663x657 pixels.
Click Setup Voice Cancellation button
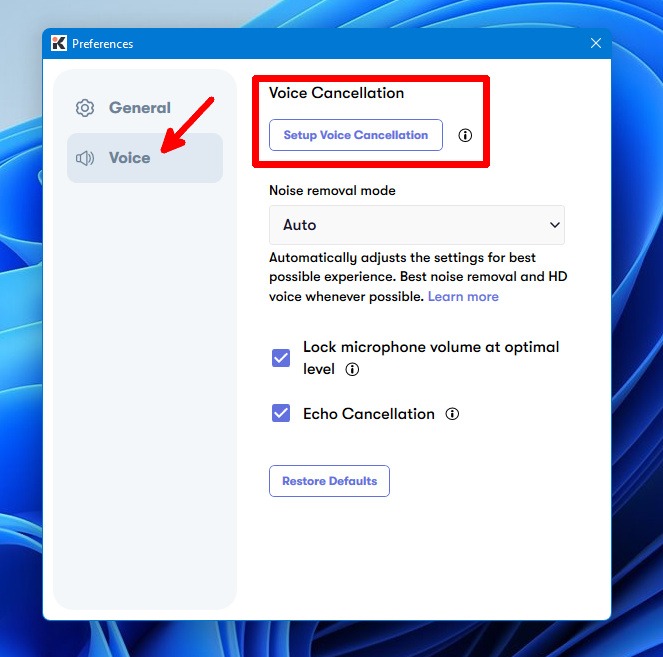coord(356,135)
